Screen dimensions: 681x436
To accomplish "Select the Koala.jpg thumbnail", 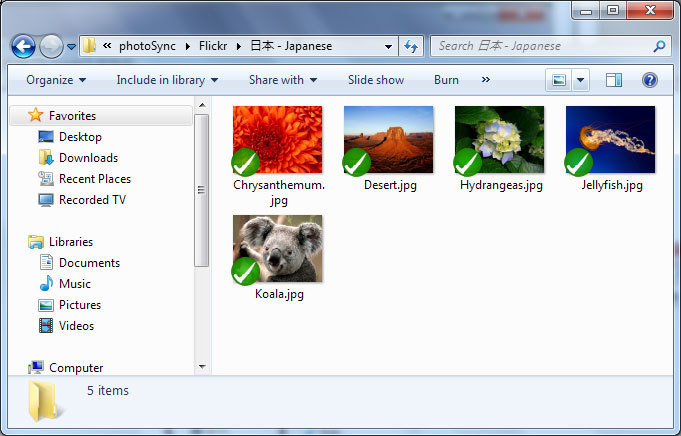I will coord(278,248).
